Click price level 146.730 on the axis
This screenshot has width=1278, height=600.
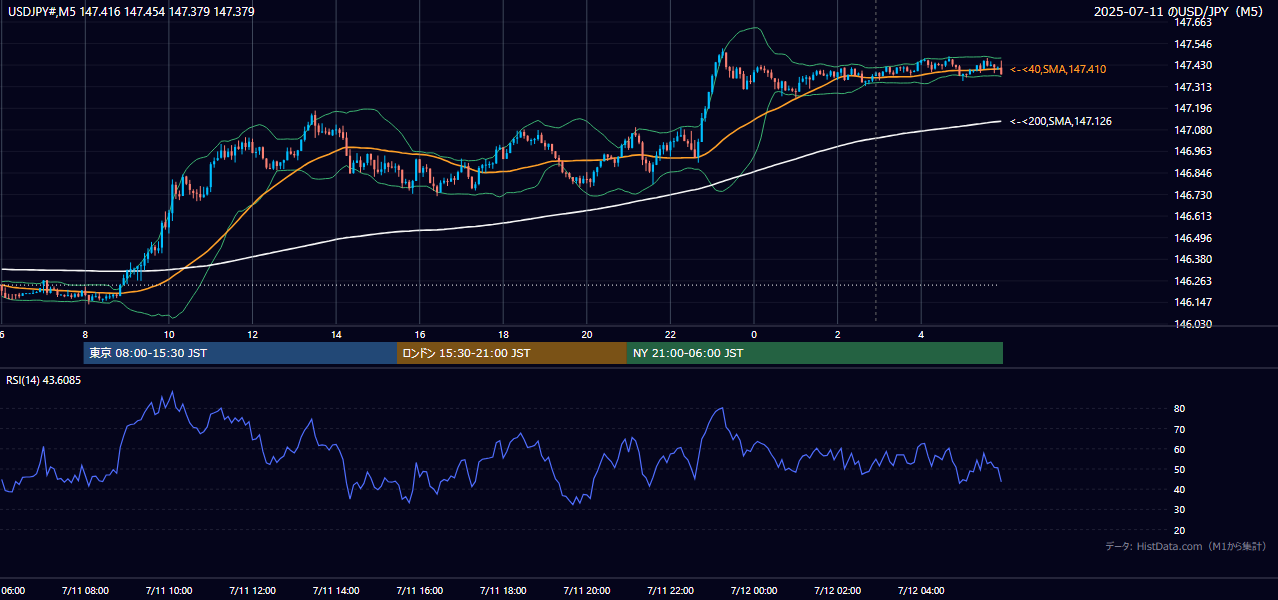point(1194,195)
